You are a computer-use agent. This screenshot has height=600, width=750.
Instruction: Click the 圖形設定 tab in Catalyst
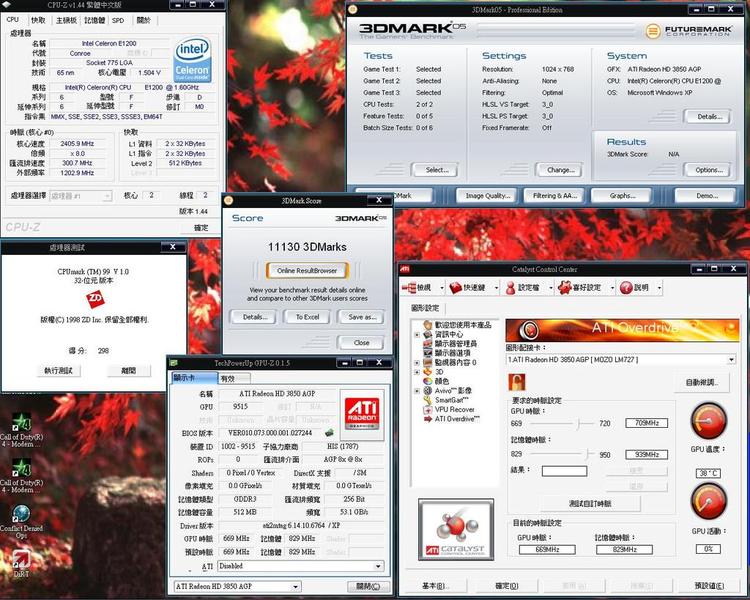425,308
